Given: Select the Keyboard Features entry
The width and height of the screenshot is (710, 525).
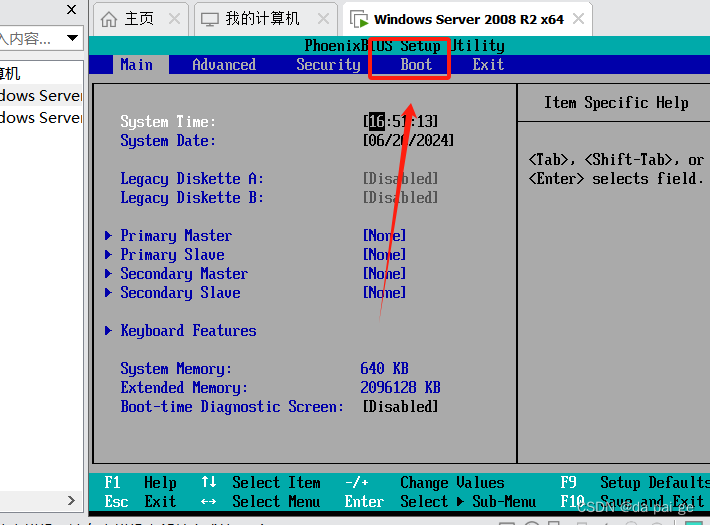Looking at the screenshot, I should pyautogui.click(x=188, y=331).
